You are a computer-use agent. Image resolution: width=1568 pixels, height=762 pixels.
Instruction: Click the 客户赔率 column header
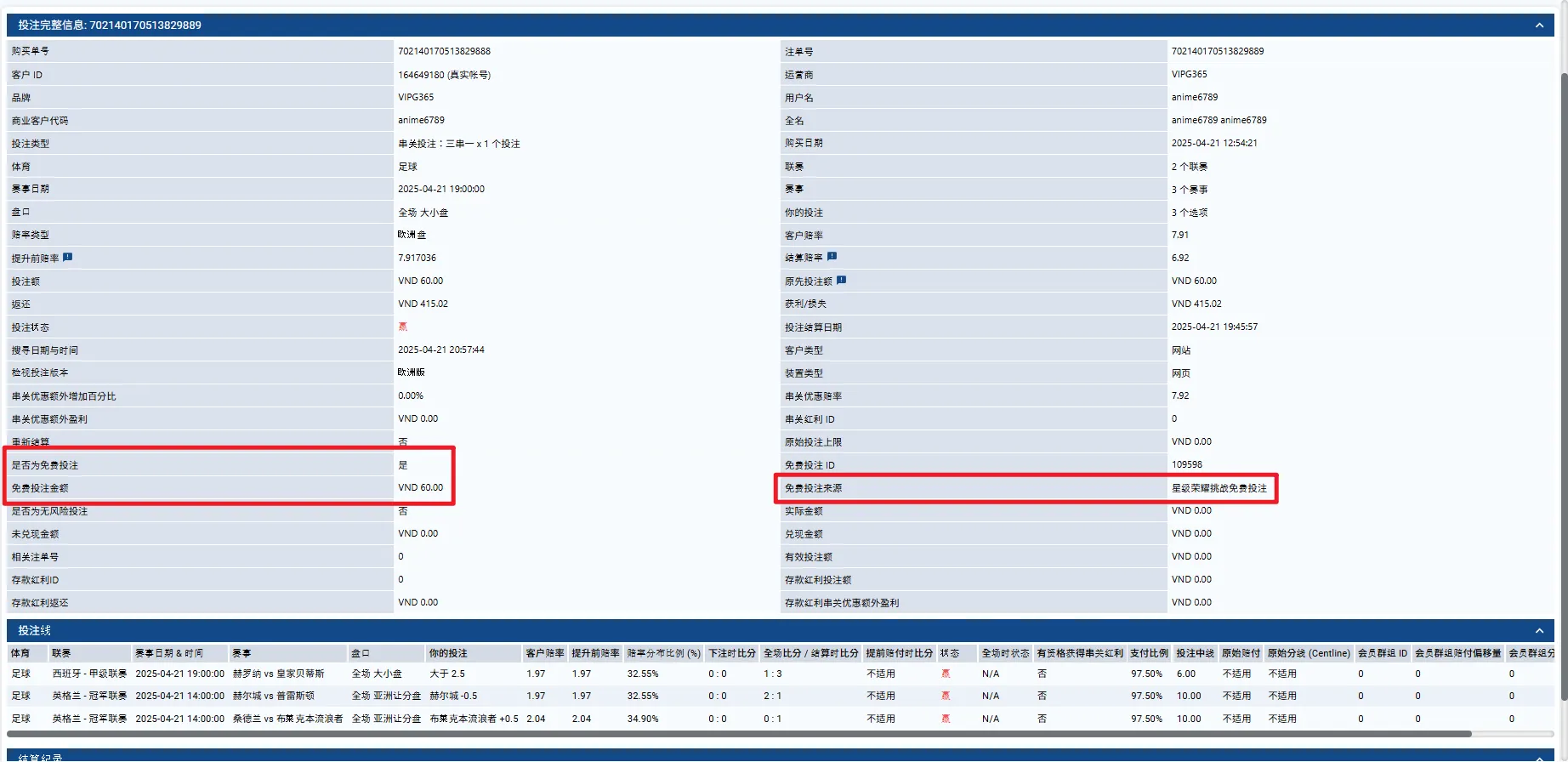(544, 653)
